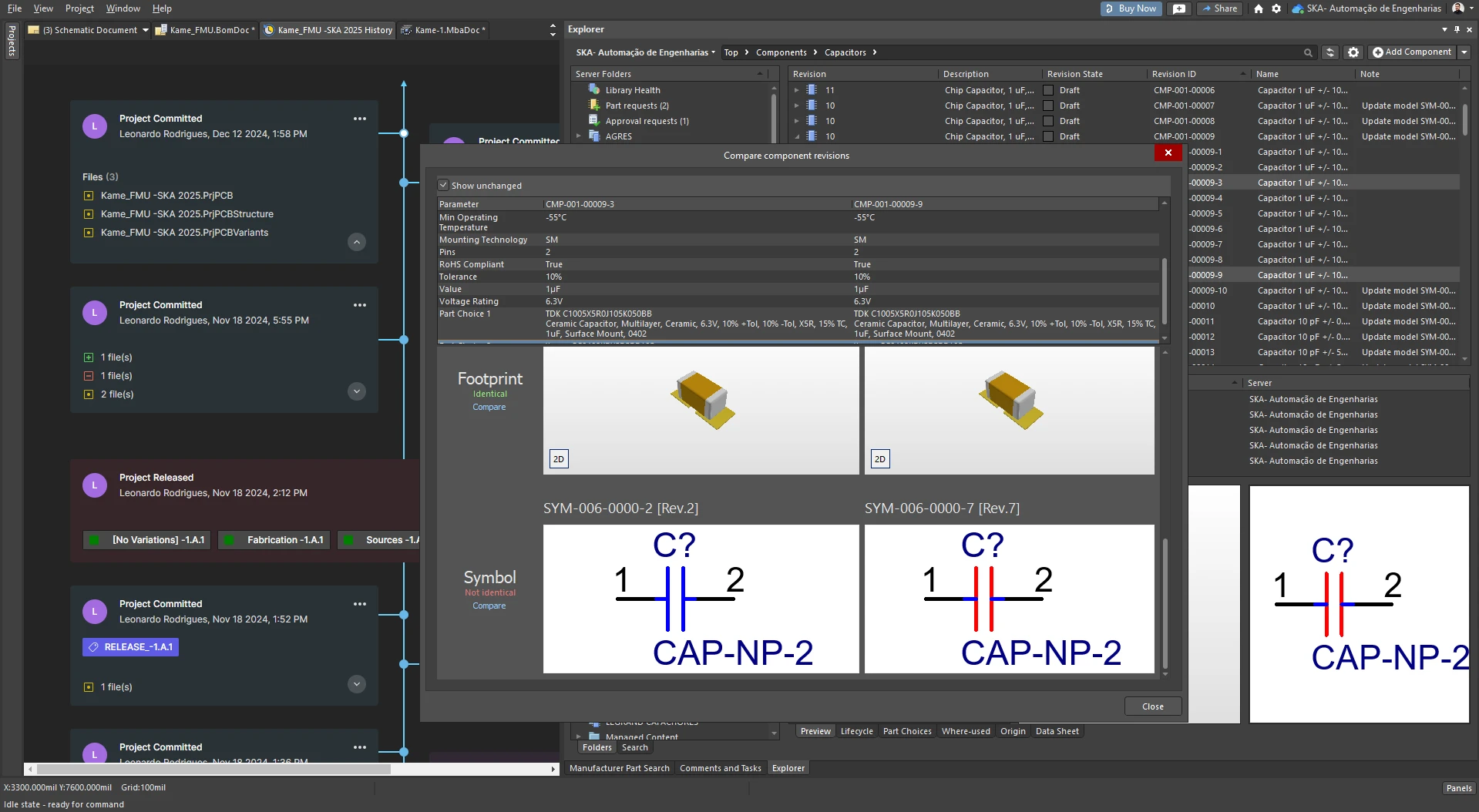Open preferences via top-right gear icon
1479x812 pixels.
tap(1276, 8)
